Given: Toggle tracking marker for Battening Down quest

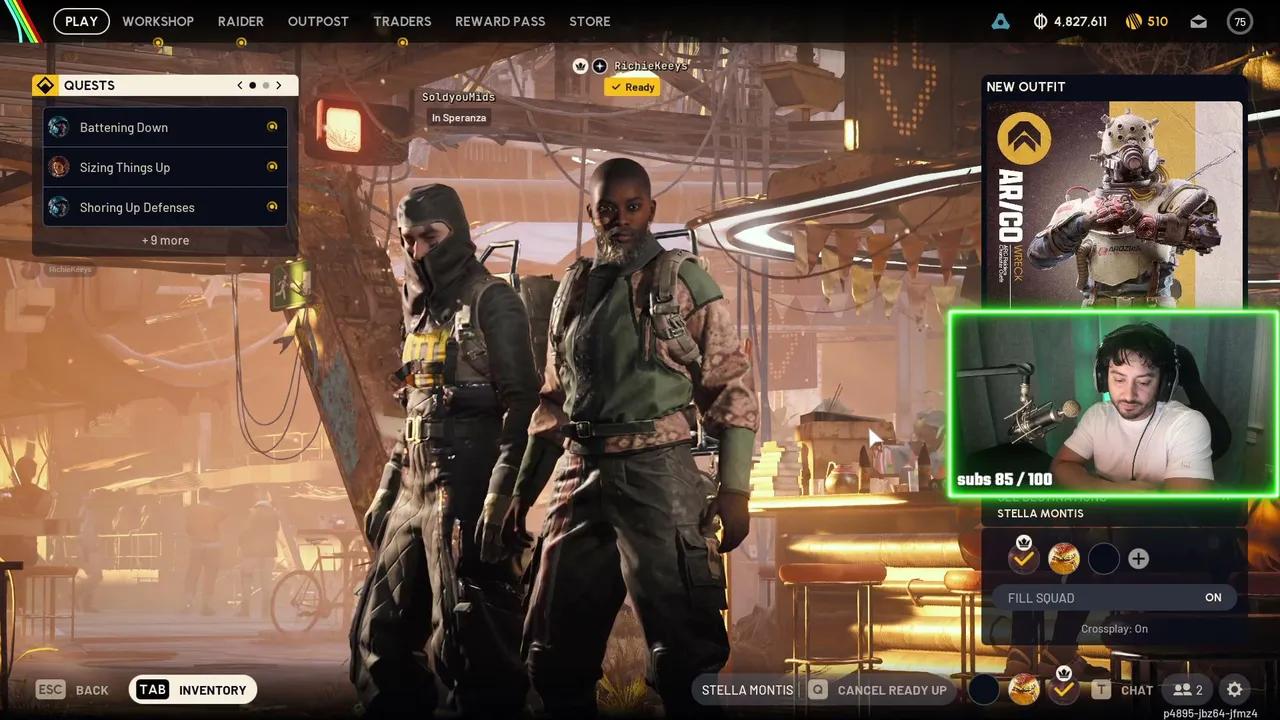Looking at the screenshot, I should pos(272,127).
